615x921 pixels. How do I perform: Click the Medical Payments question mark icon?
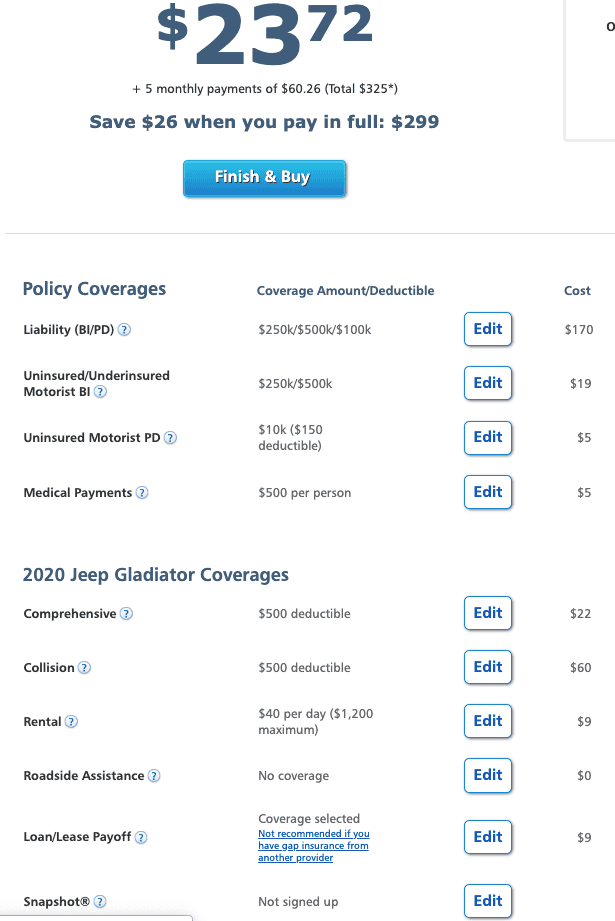coord(142,493)
